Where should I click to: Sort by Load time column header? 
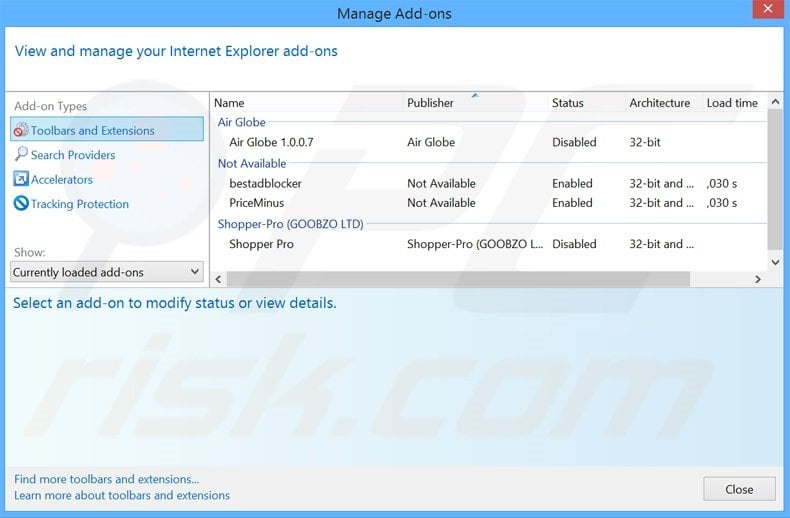click(734, 103)
